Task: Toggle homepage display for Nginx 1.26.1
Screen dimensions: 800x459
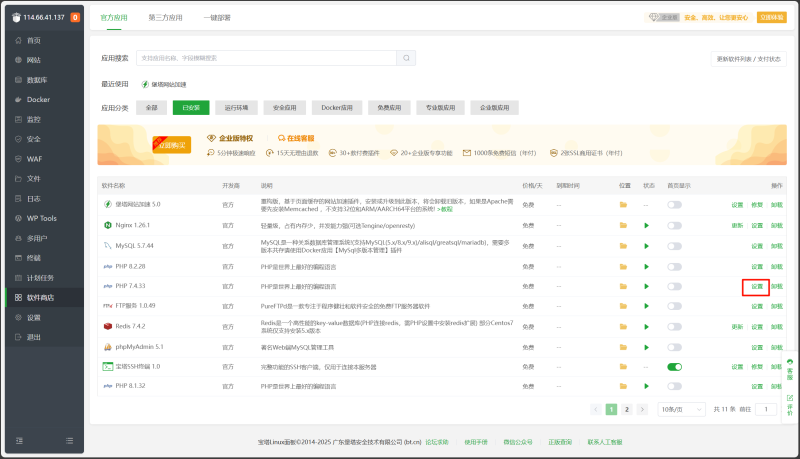Action: (x=674, y=225)
